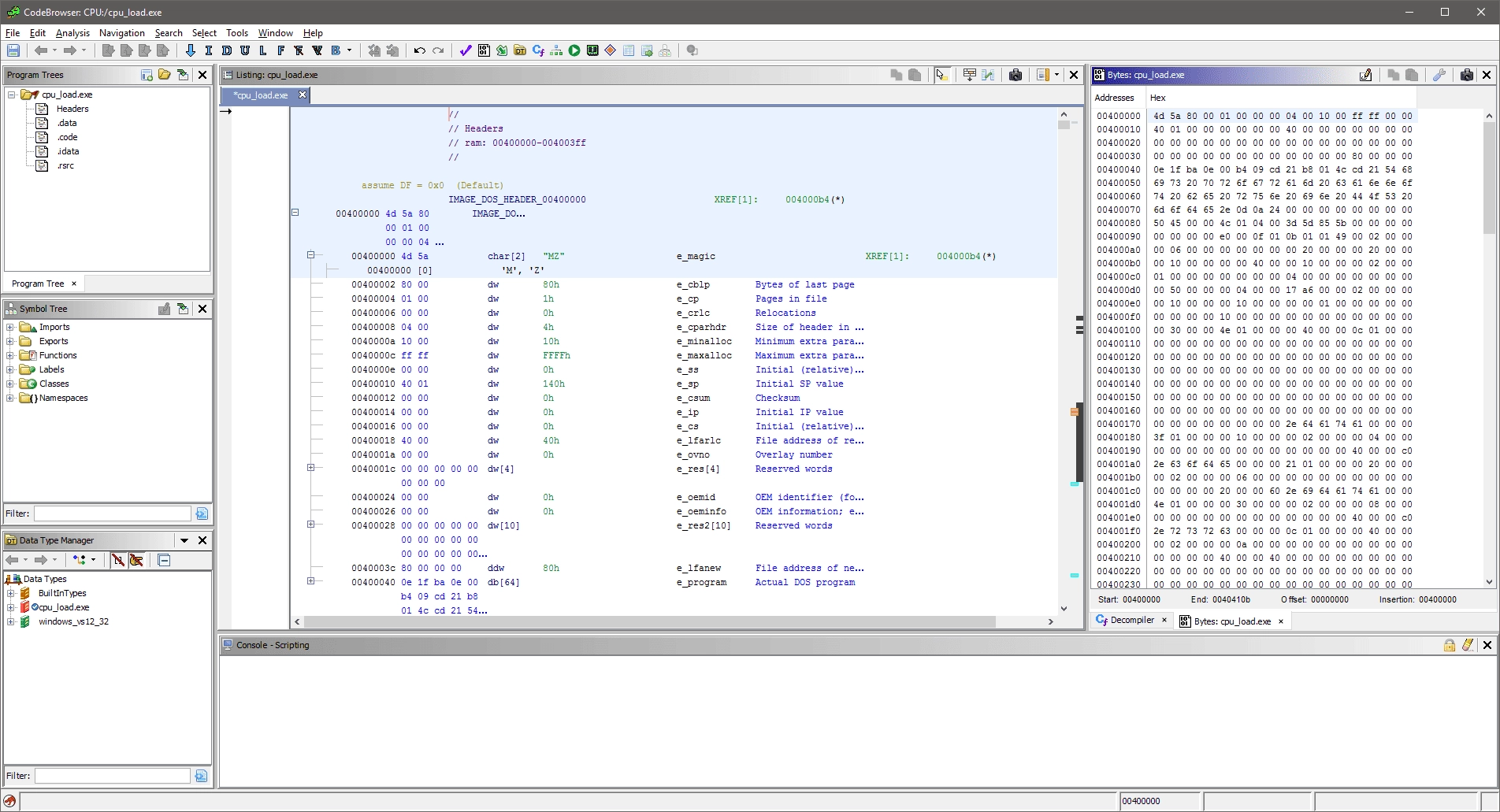
Task: Toggle the Listing diff view icon
Action: 988,75
